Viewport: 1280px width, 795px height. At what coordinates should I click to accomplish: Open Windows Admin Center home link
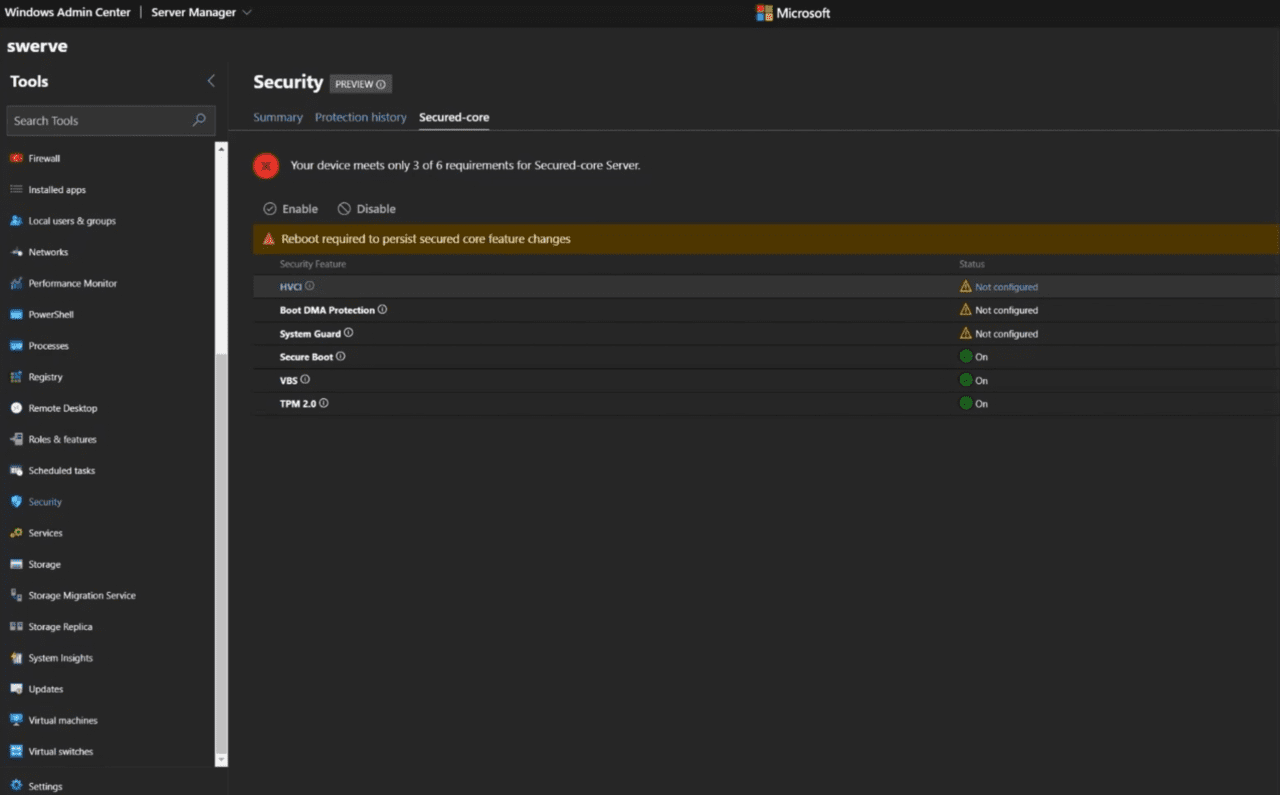click(68, 12)
